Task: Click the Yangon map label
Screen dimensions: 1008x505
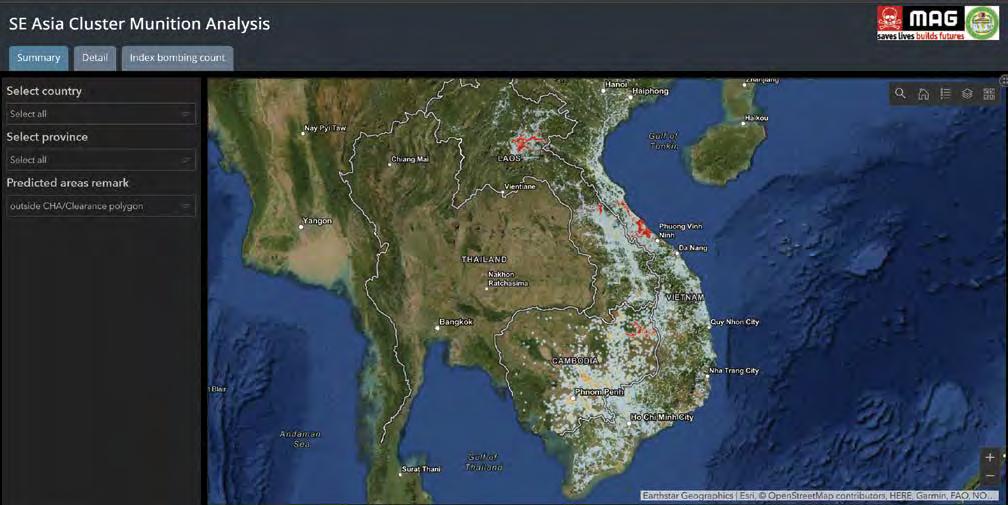Action: click(x=317, y=220)
